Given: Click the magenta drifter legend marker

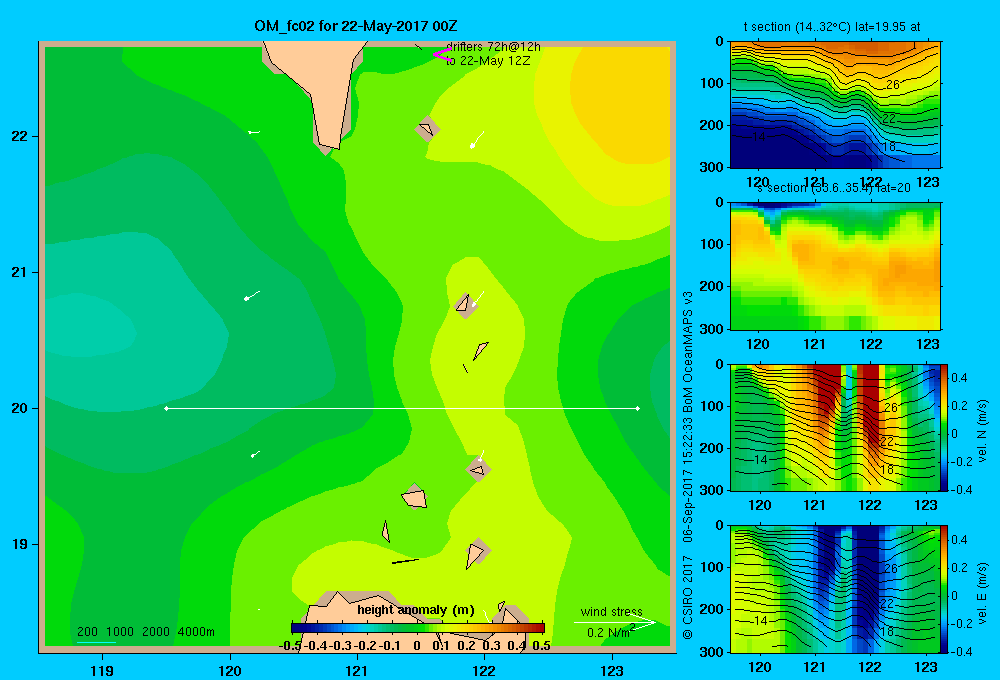Looking at the screenshot, I should [441, 55].
